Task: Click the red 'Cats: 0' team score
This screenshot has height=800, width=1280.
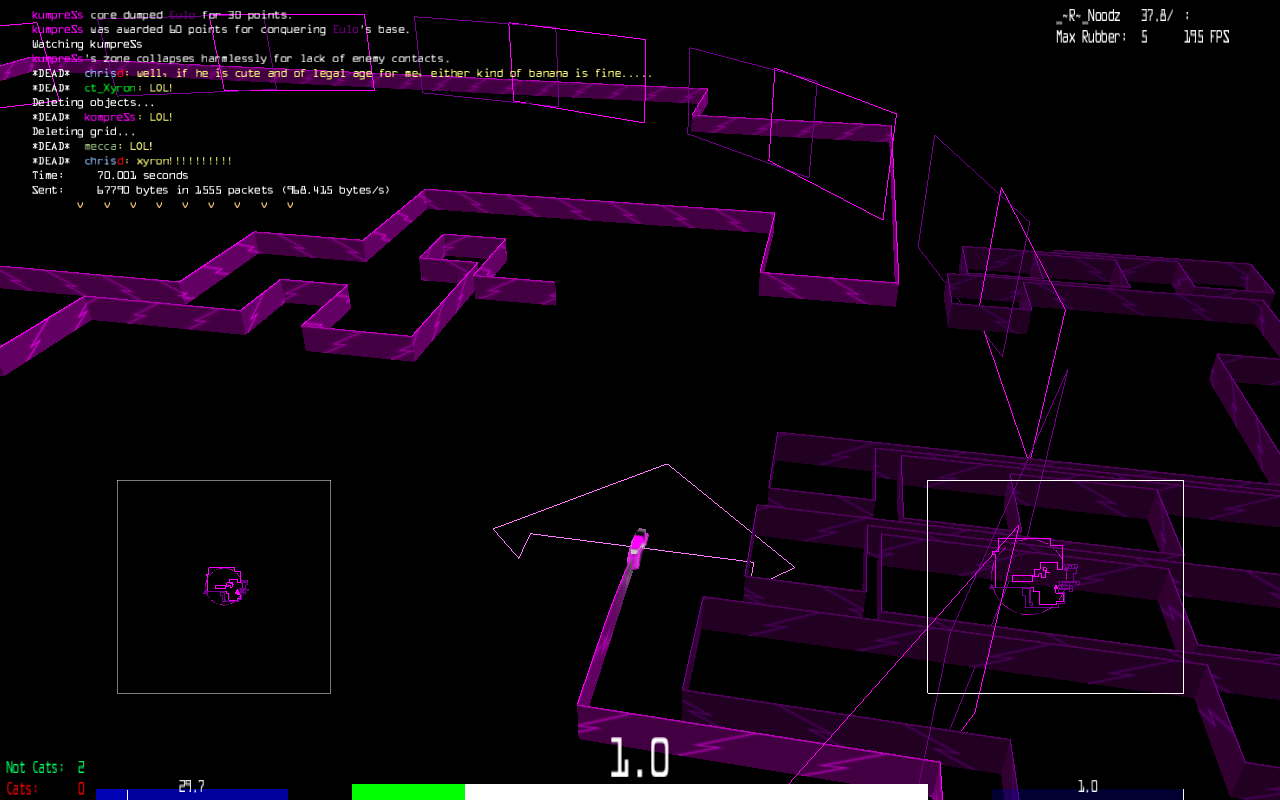Action: 45,789
